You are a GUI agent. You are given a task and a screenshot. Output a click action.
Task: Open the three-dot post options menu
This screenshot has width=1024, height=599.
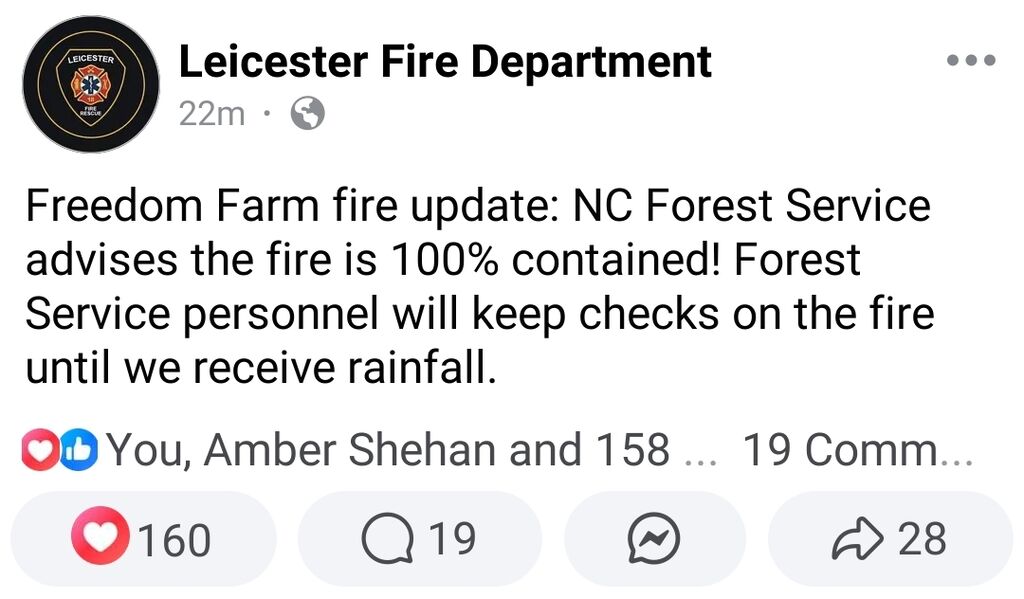pyautogui.click(x=971, y=60)
